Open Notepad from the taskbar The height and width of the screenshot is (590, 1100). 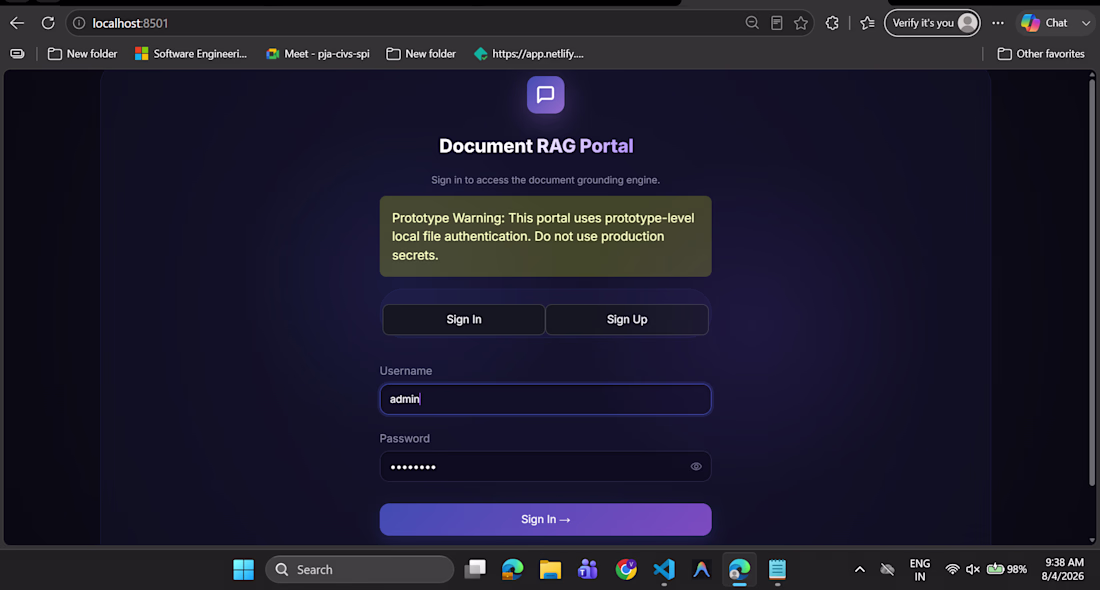(x=777, y=570)
